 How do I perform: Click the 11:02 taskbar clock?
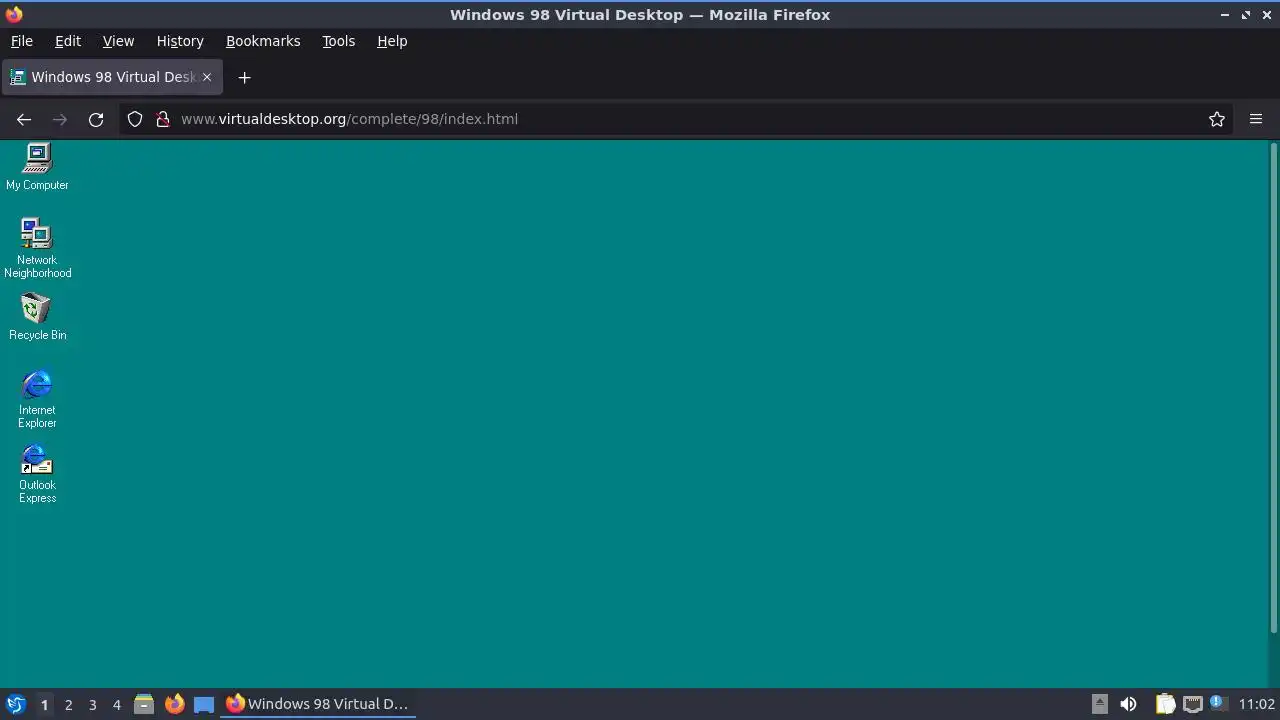pyautogui.click(x=1257, y=704)
